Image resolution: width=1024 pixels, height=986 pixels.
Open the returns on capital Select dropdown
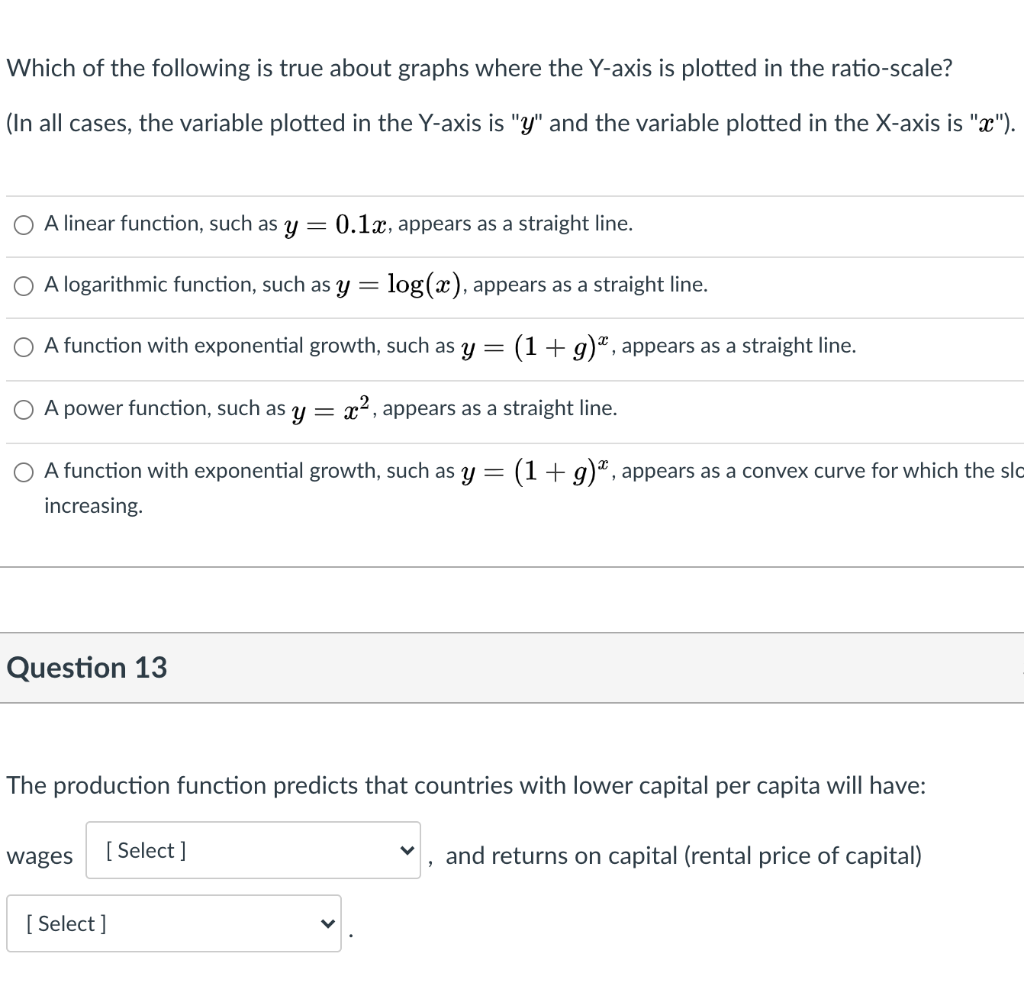tap(173, 924)
